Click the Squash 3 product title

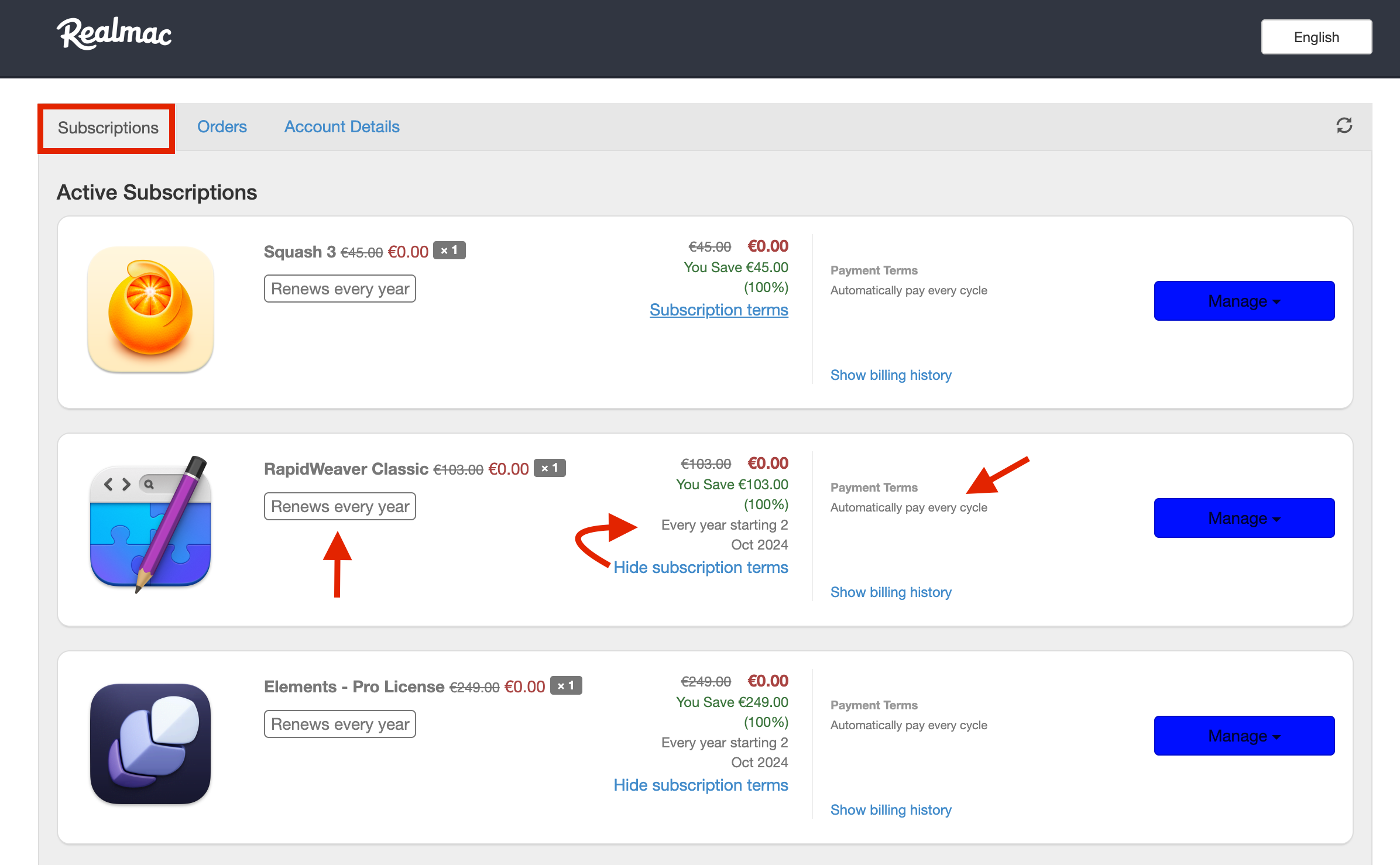300,252
